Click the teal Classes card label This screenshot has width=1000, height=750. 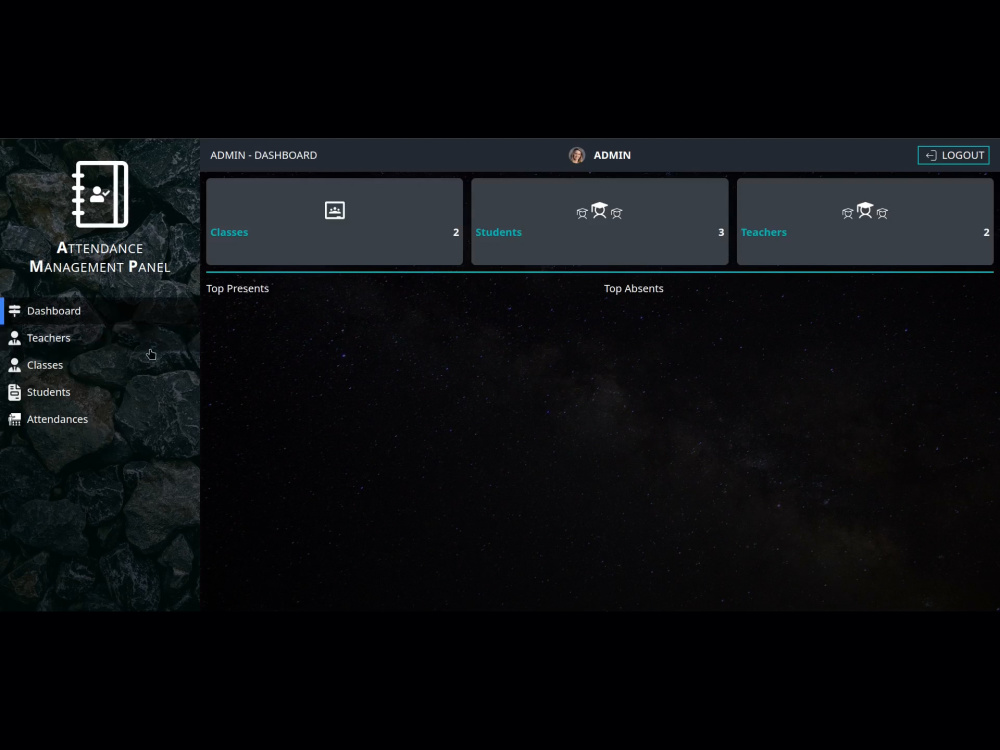229,232
